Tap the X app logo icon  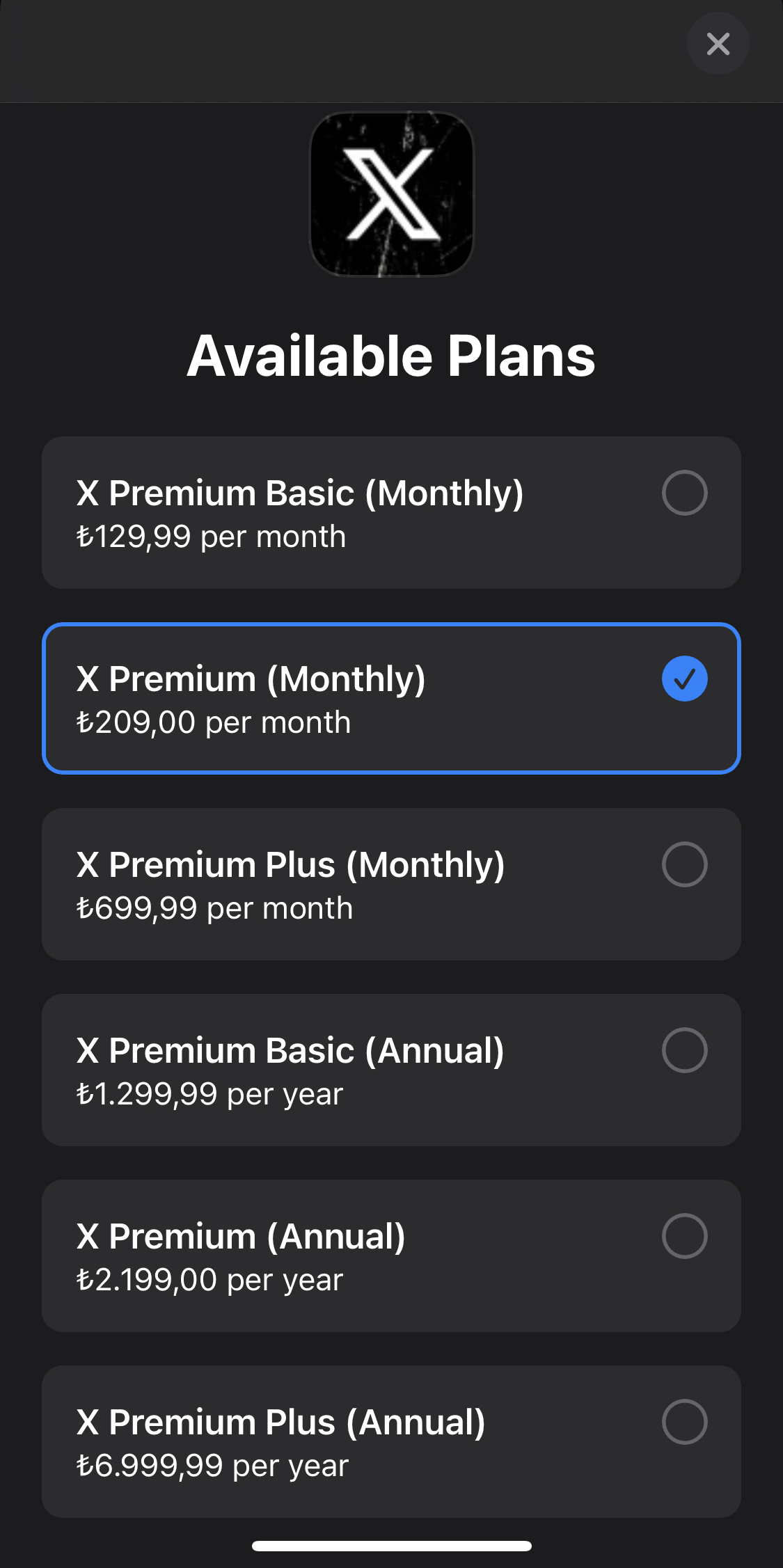(x=391, y=194)
